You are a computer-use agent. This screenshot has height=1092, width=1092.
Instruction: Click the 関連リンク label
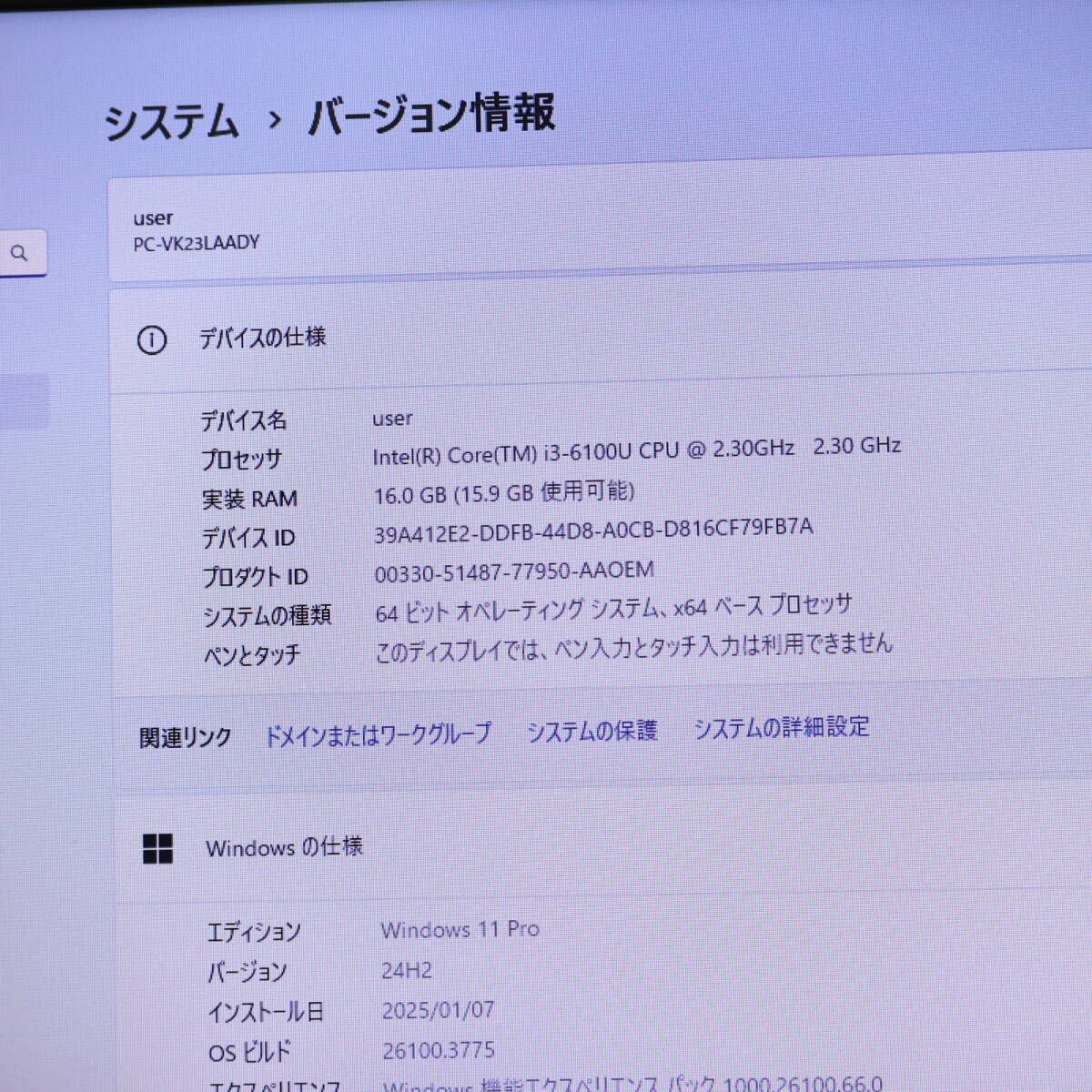pos(185,737)
